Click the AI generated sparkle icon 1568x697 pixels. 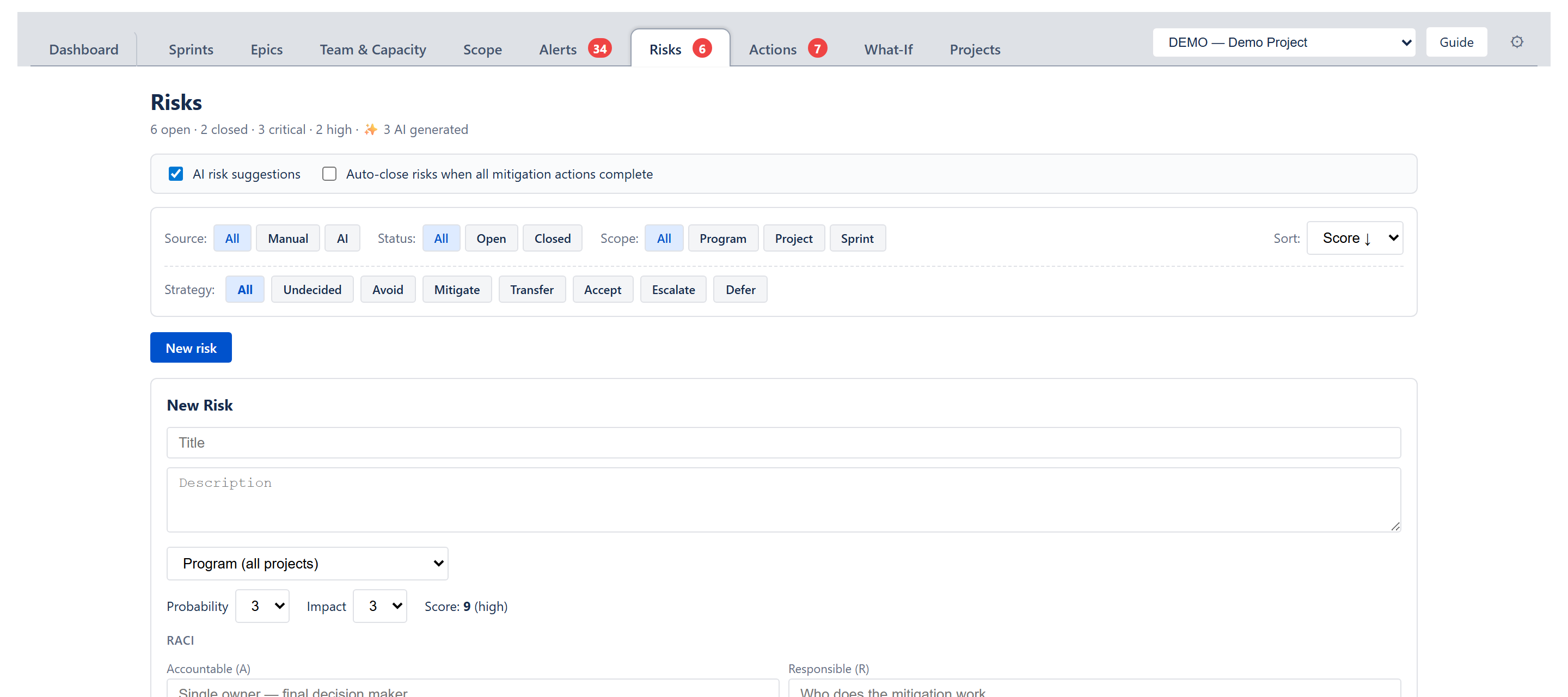click(x=371, y=130)
